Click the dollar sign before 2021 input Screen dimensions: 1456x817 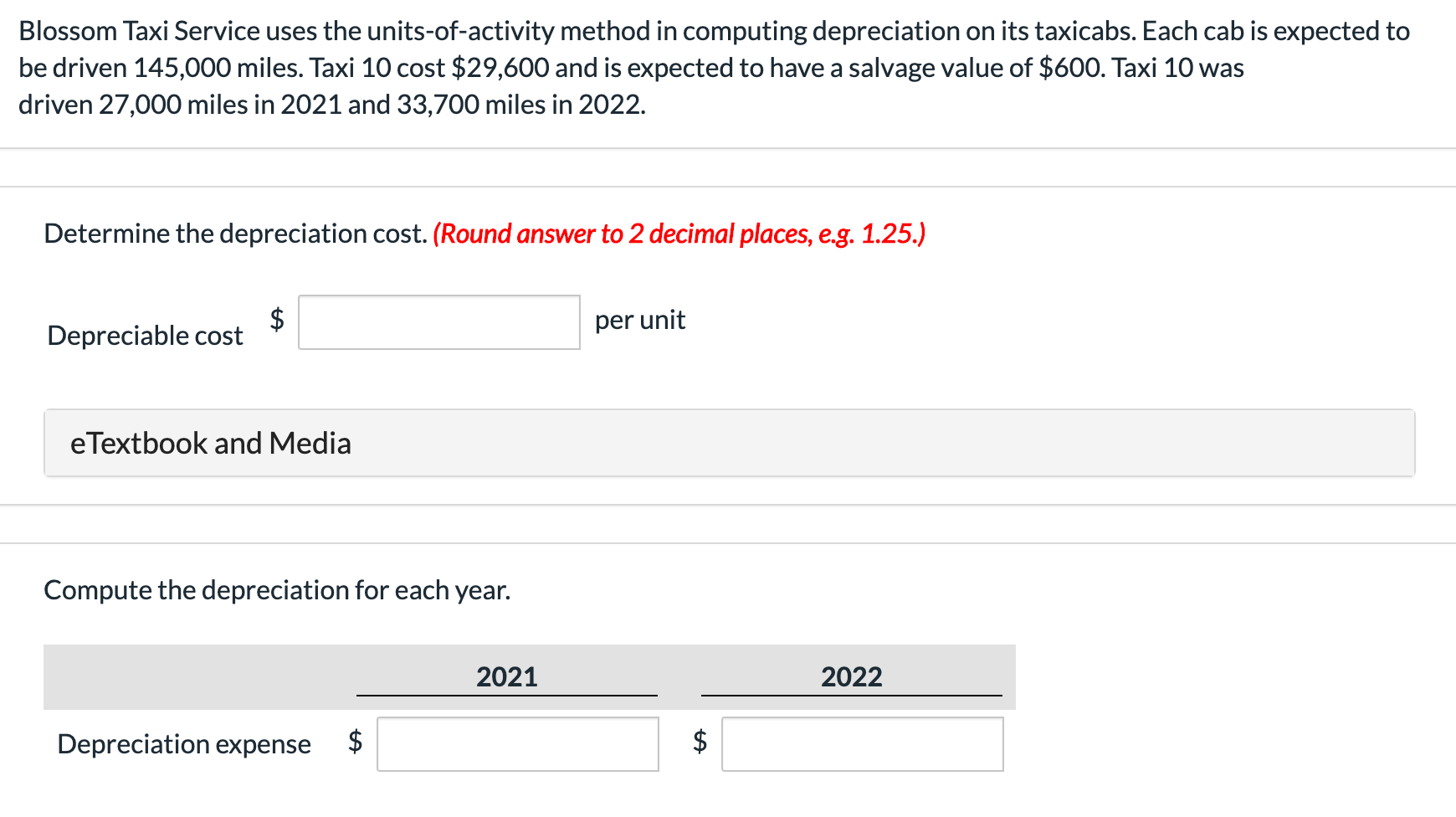click(x=355, y=740)
